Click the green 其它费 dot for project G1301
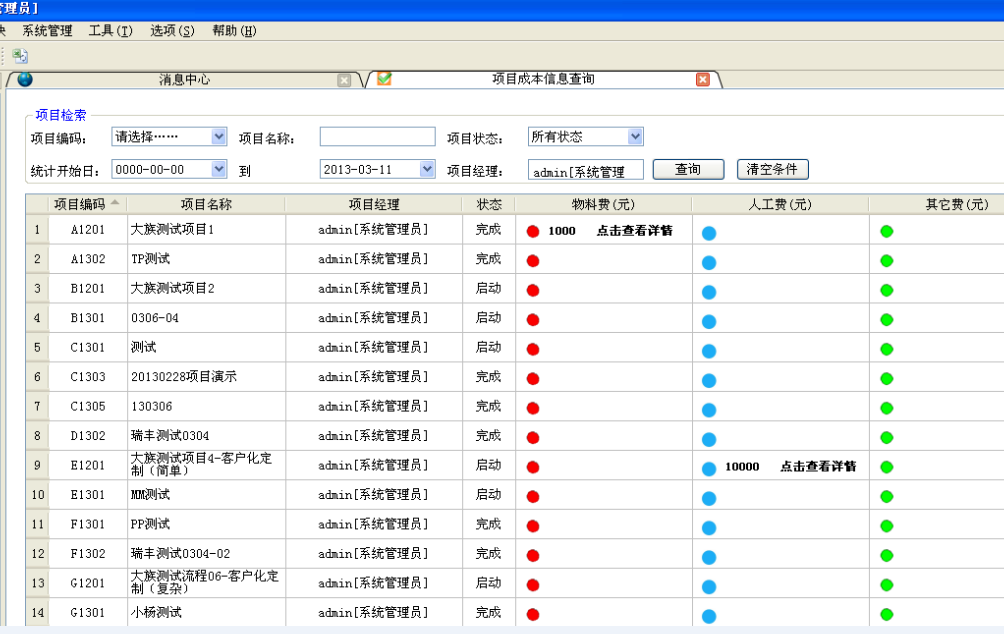Image resolution: width=1004 pixels, height=634 pixels. pos(886,615)
